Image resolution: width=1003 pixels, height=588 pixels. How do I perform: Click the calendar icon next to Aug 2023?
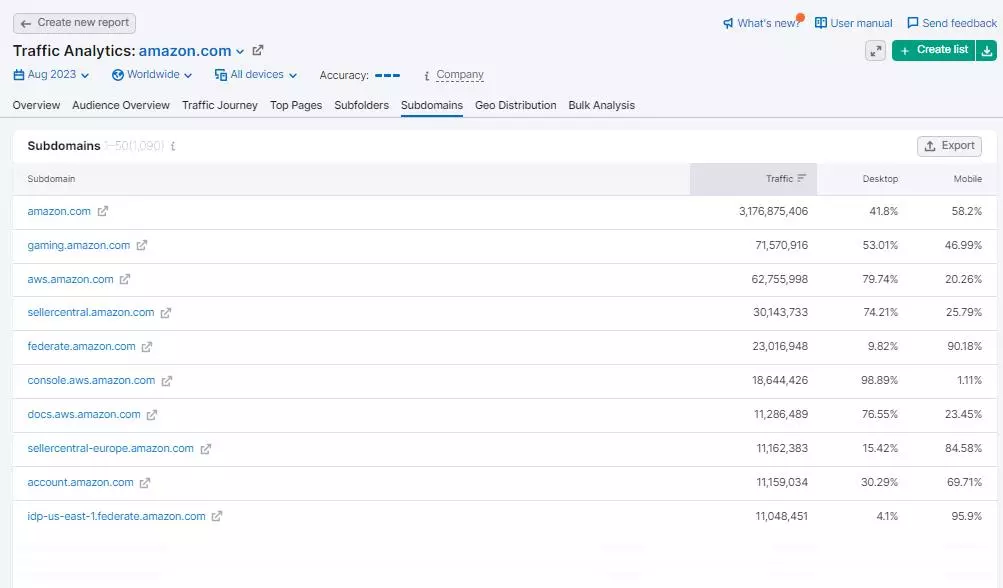(x=19, y=75)
